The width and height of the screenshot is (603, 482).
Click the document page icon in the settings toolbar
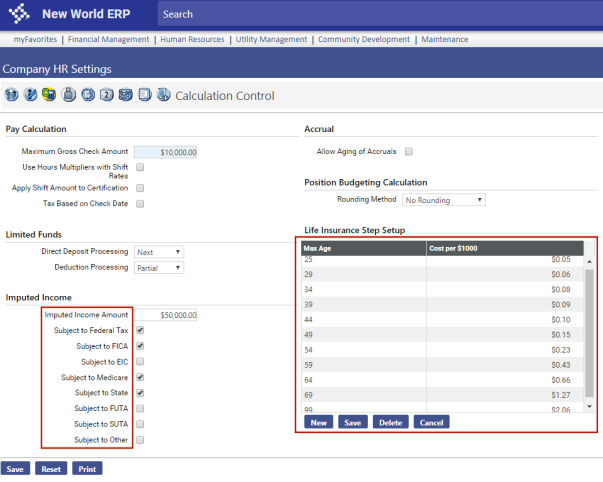click(x=145, y=96)
